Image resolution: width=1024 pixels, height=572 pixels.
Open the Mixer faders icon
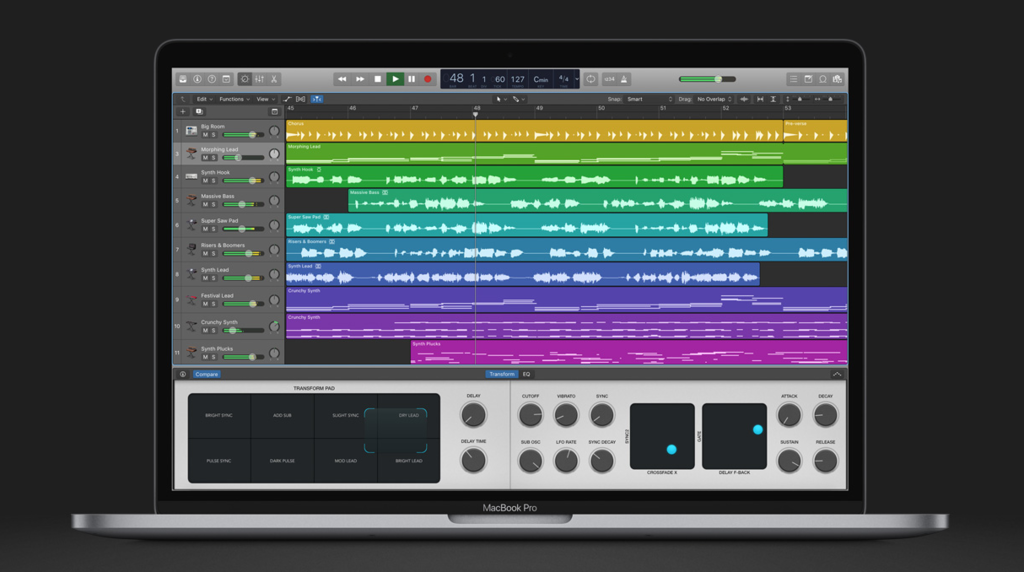(x=260, y=79)
